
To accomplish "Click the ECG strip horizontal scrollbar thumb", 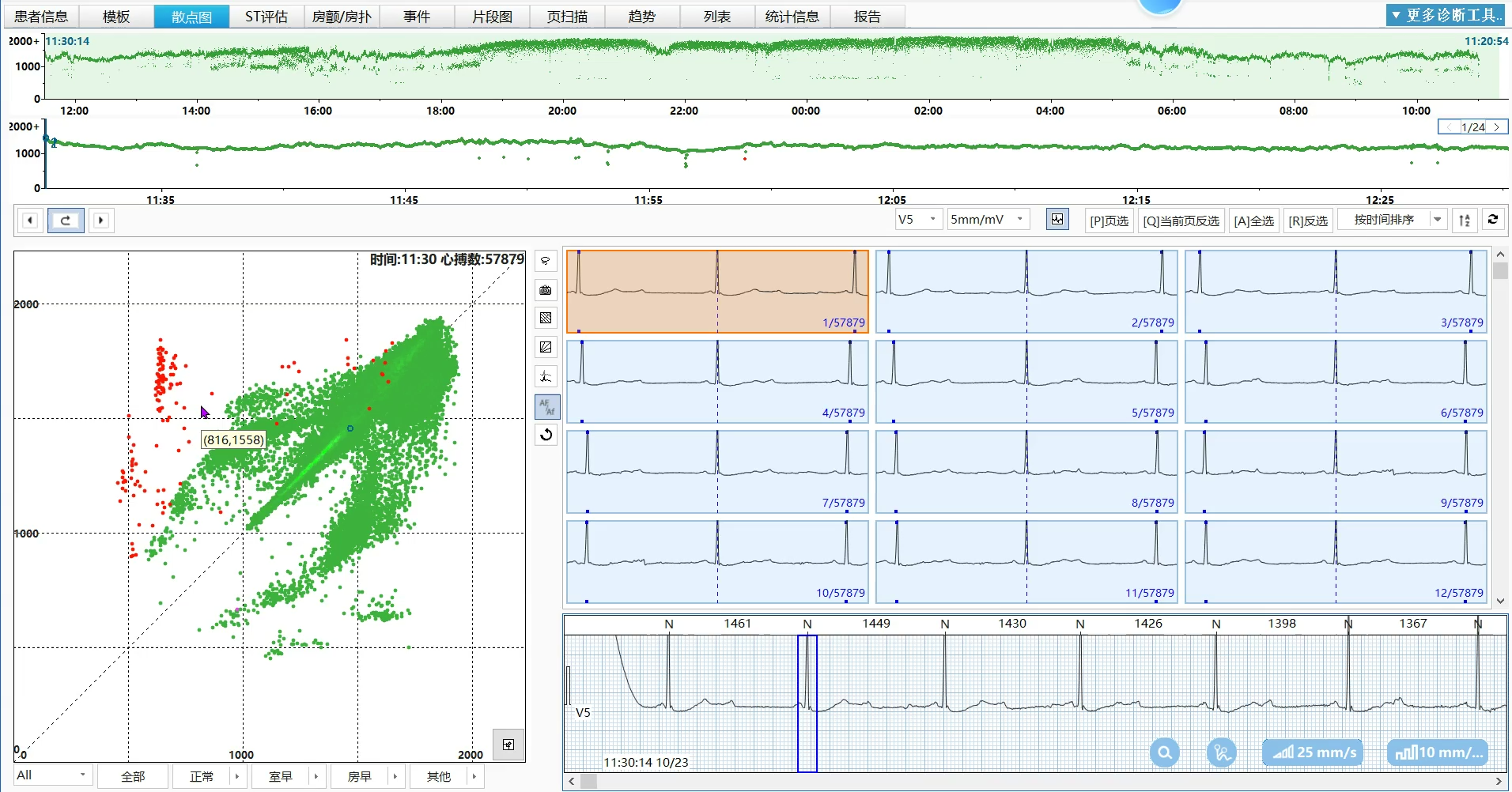I will click(x=588, y=782).
